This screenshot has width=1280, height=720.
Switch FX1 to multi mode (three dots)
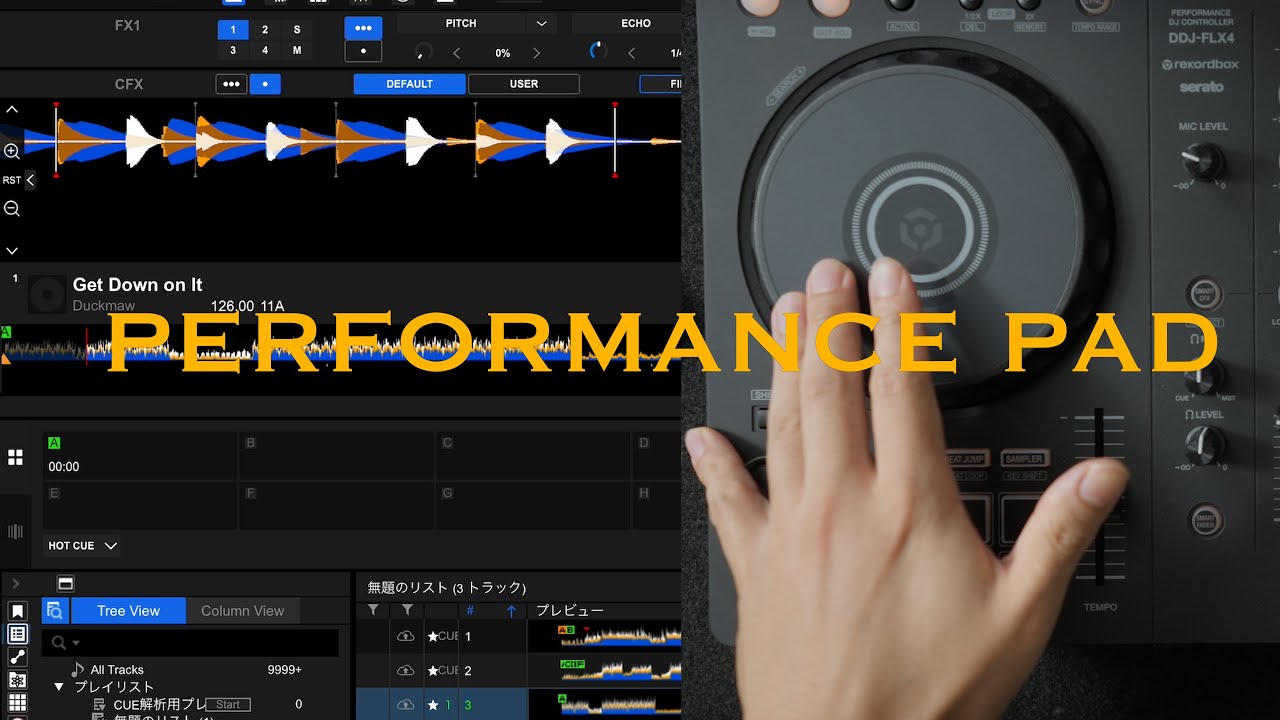(363, 28)
